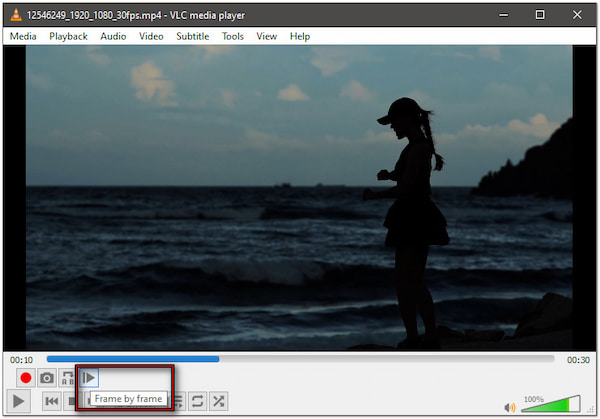Click Help in the menu bar
Screen dimensions: 600x419
[x=299, y=36]
